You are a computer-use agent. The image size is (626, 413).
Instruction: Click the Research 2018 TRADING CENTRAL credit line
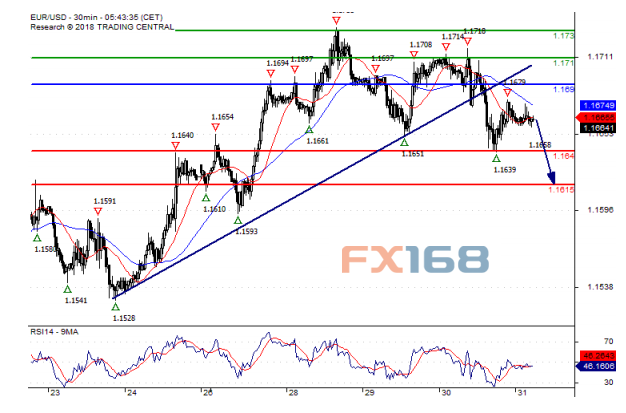point(102,27)
